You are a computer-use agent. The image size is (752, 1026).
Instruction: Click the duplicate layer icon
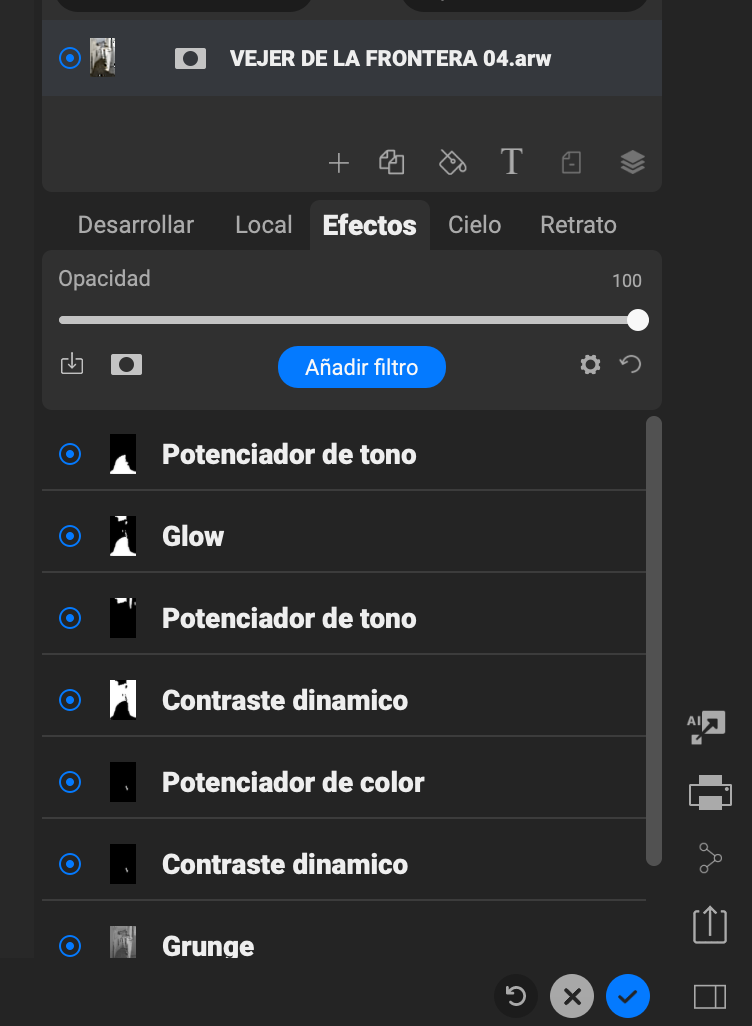tap(391, 162)
